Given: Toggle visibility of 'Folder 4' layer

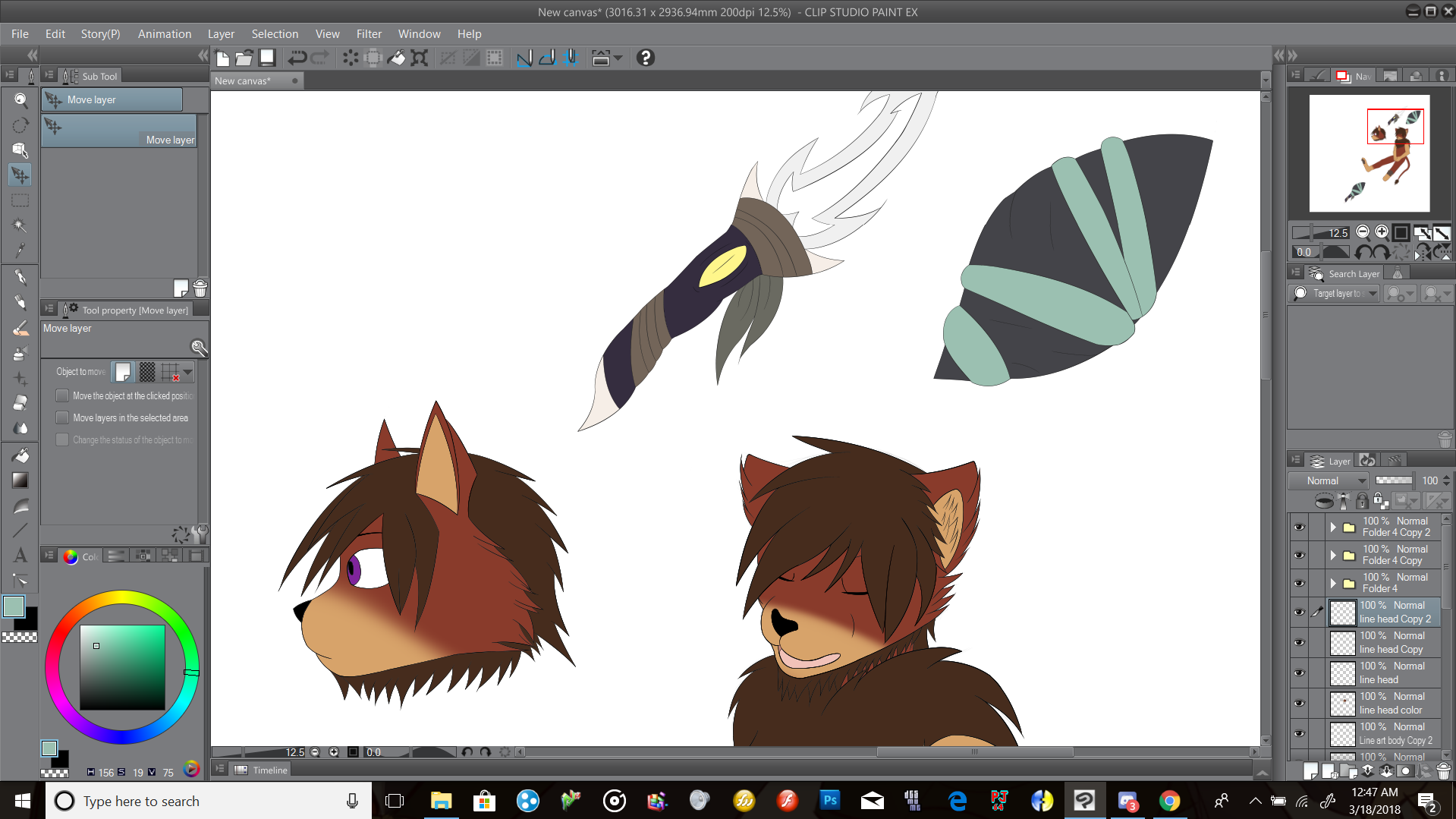Looking at the screenshot, I should pyautogui.click(x=1299, y=583).
